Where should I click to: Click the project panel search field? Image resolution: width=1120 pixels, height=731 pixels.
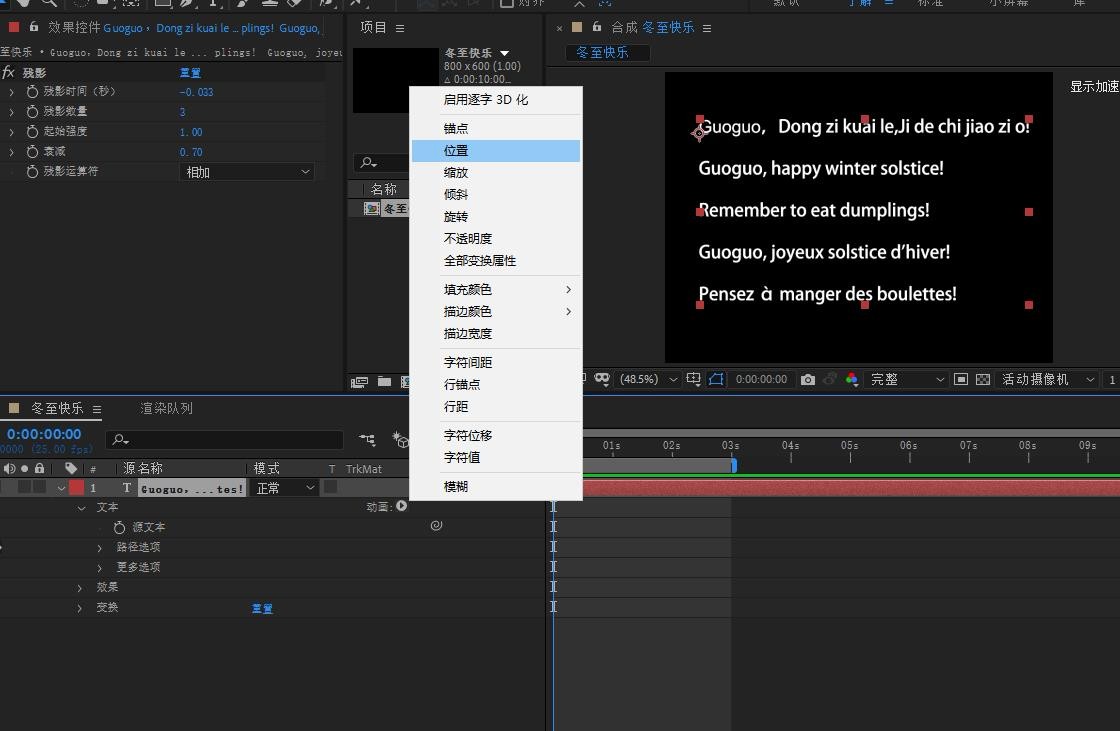click(382, 163)
